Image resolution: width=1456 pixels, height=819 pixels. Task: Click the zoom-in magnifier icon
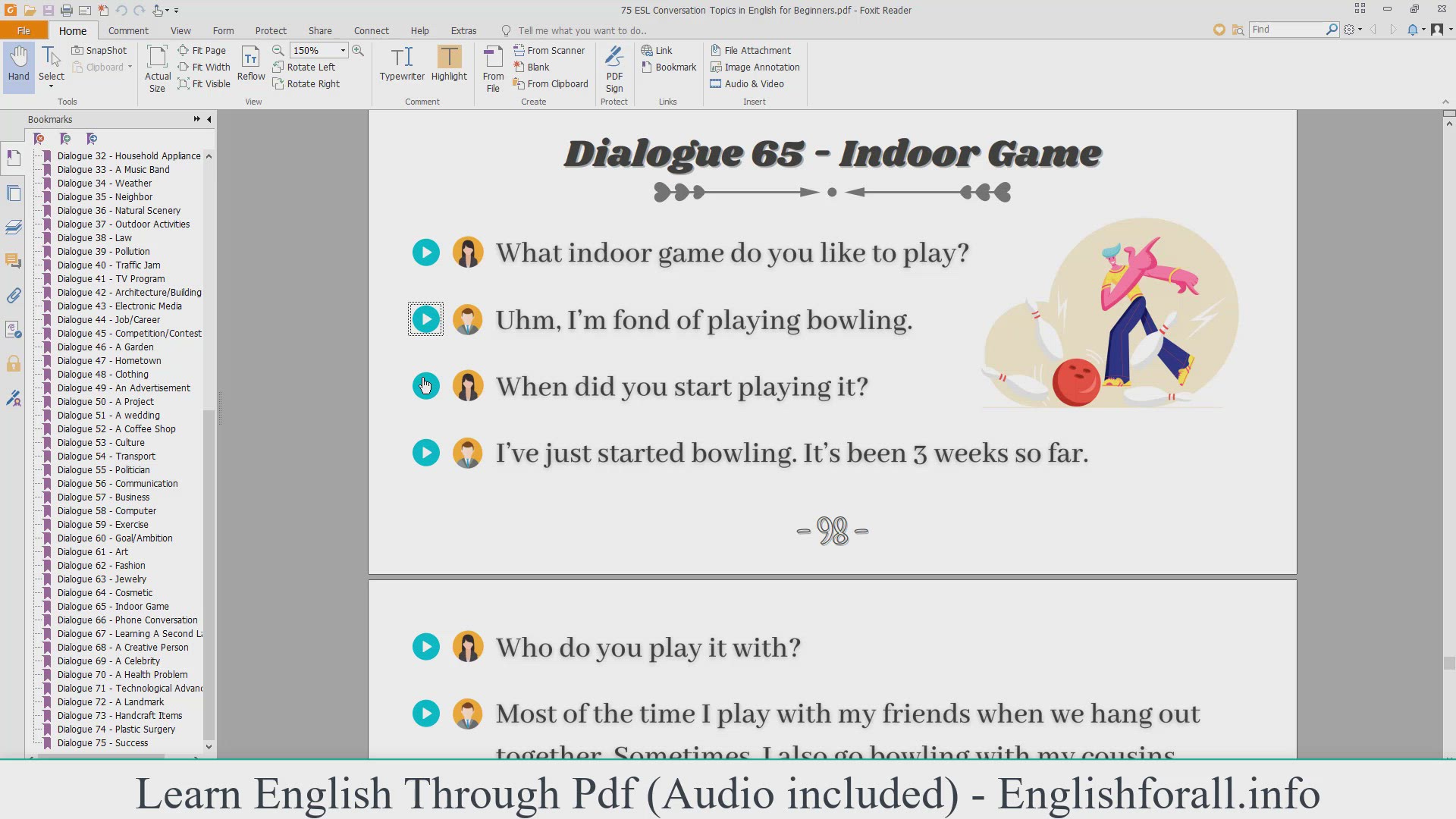coord(358,50)
